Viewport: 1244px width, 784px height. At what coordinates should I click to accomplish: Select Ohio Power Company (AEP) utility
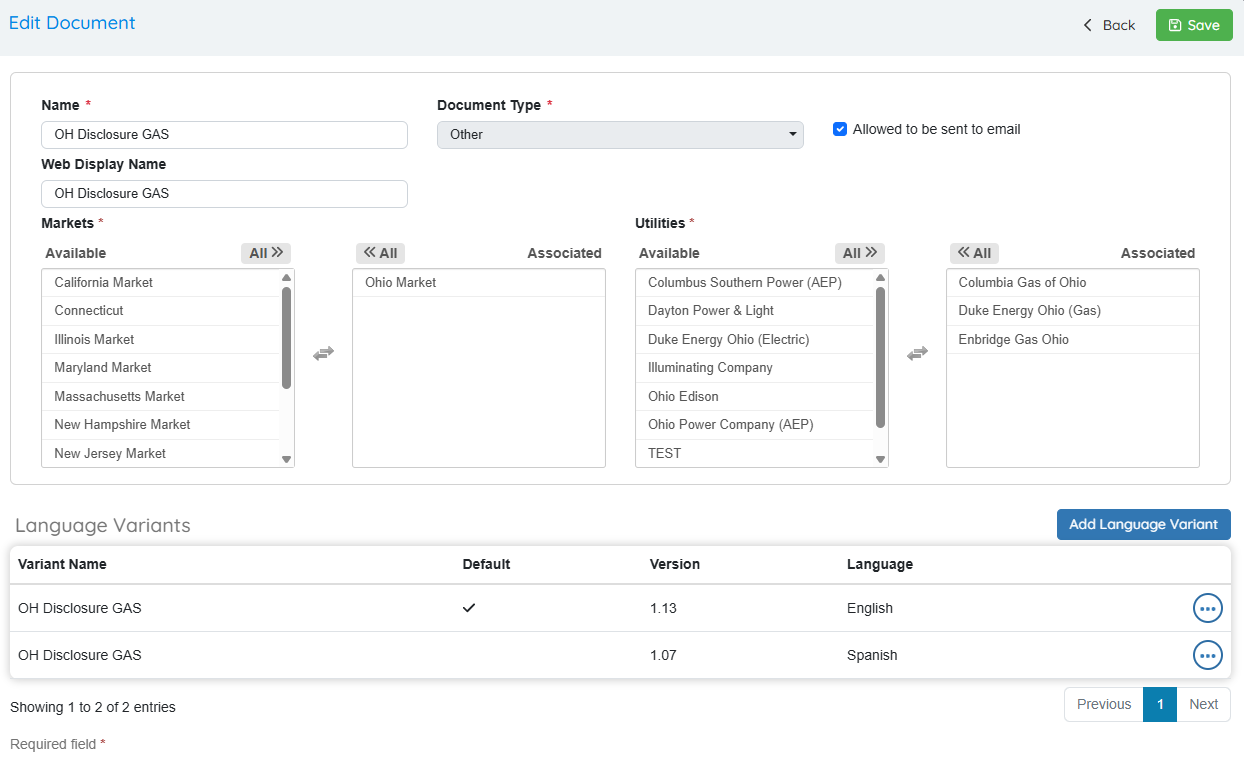(x=754, y=425)
